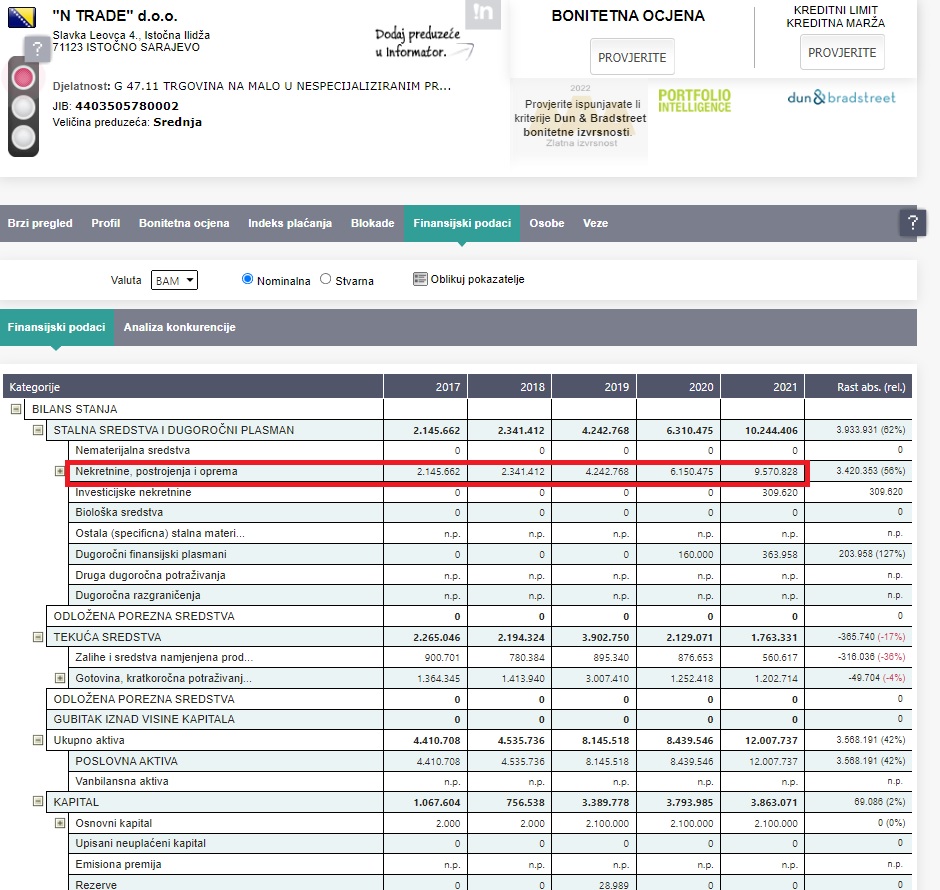Expand the Nekretnine, postrojenja i oprema row
The height and width of the screenshot is (890, 940).
[x=60, y=471]
